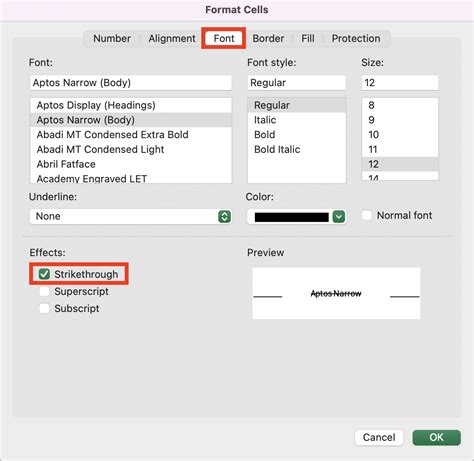Image resolution: width=474 pixels, height=461 pixels.
Task: Switch to the Alignment tab
Action: pos(172,39)
